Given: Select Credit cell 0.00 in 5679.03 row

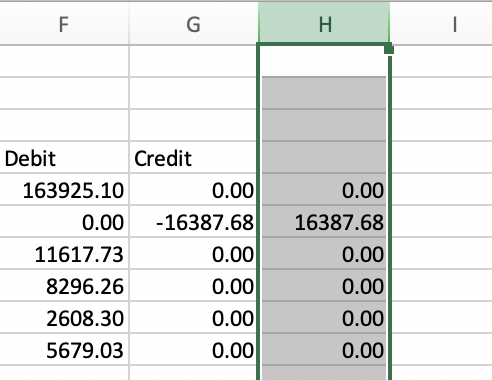Looking at the screenshot, I should 193,349.
